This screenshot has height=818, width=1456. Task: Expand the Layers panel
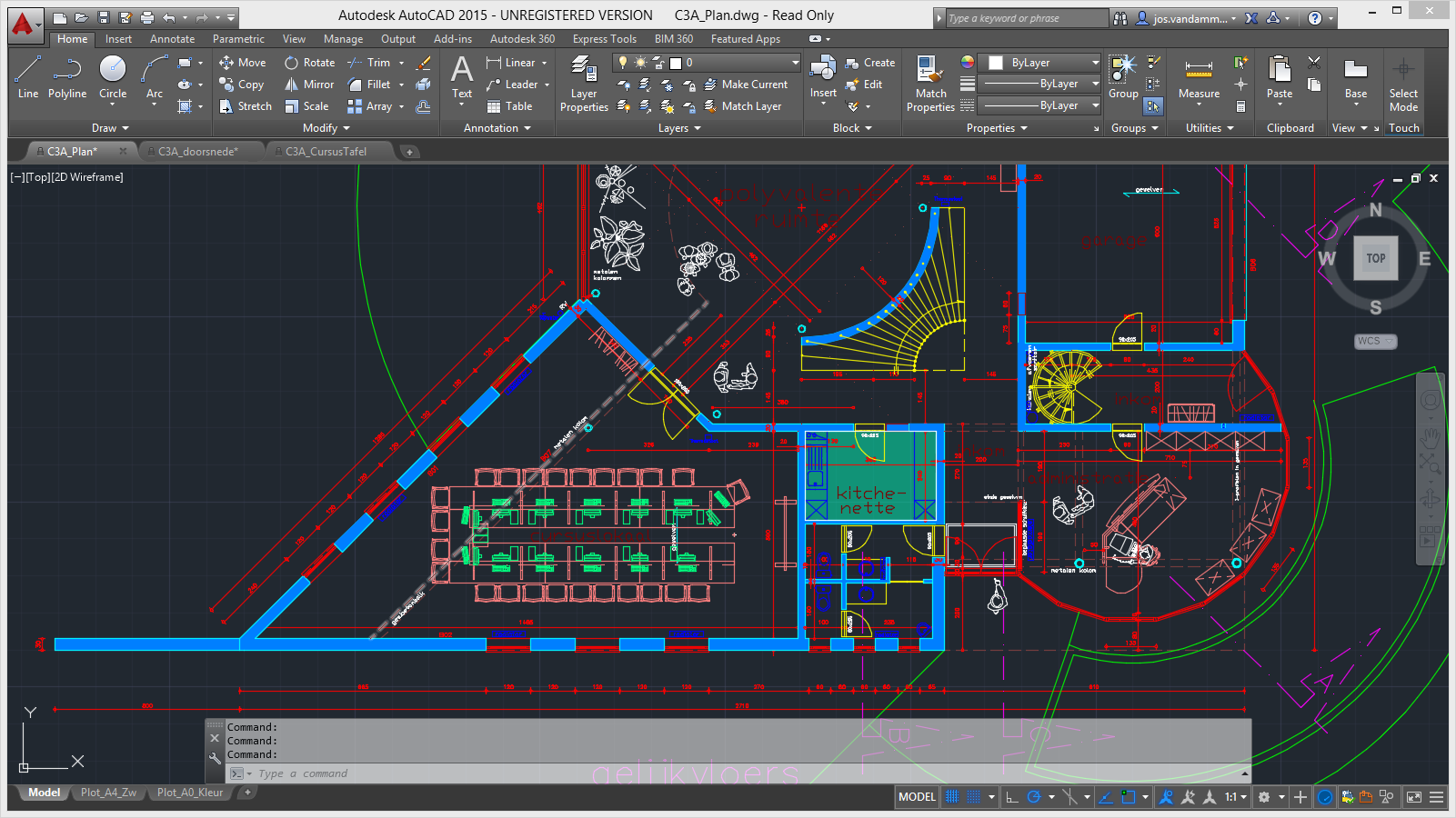click(x=679, y=128)
